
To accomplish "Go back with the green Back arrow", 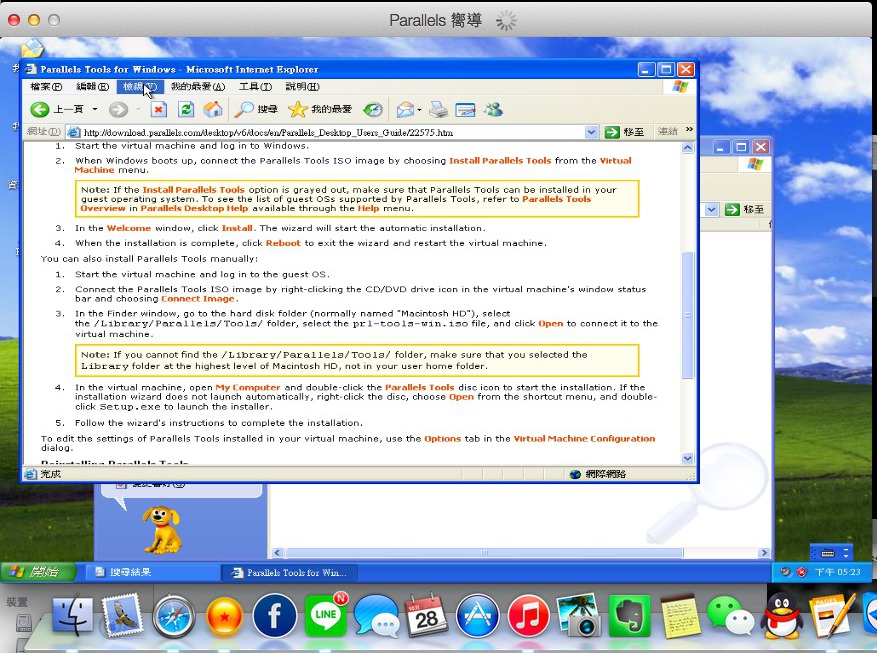I will pyautogui.click(x=40, y=110).
